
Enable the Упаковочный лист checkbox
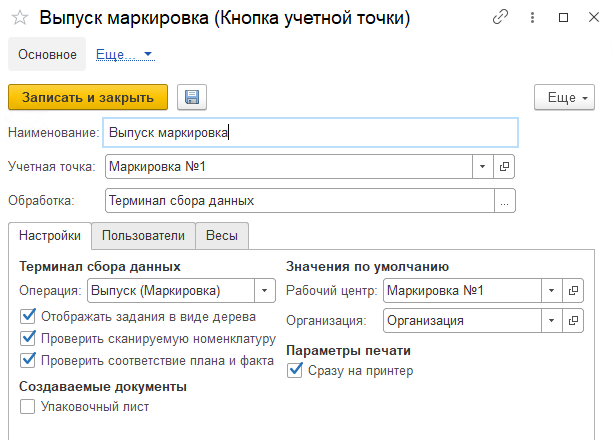click(28, 407)
